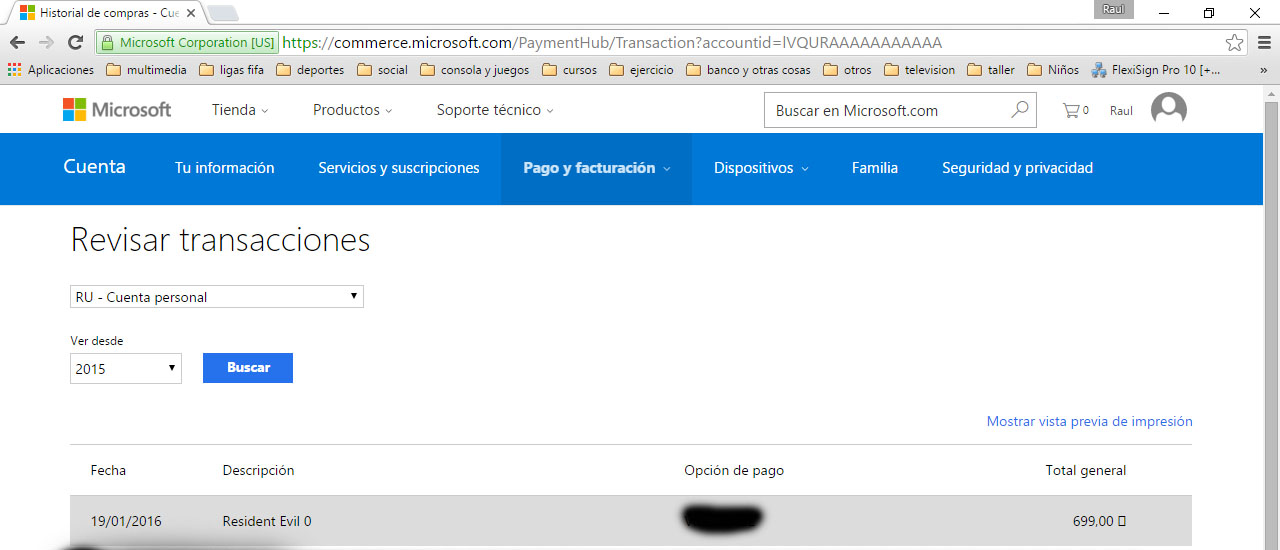Click Mostrar vista previa de impresión link
The width and height of the screenshot is (1280, 550).
(x=1090, y=421)
